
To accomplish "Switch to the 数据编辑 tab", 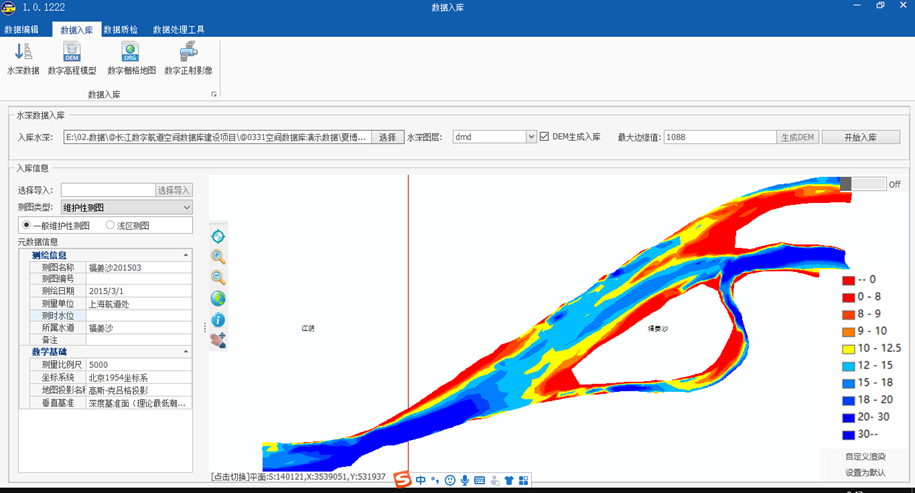I will point(21,29).
